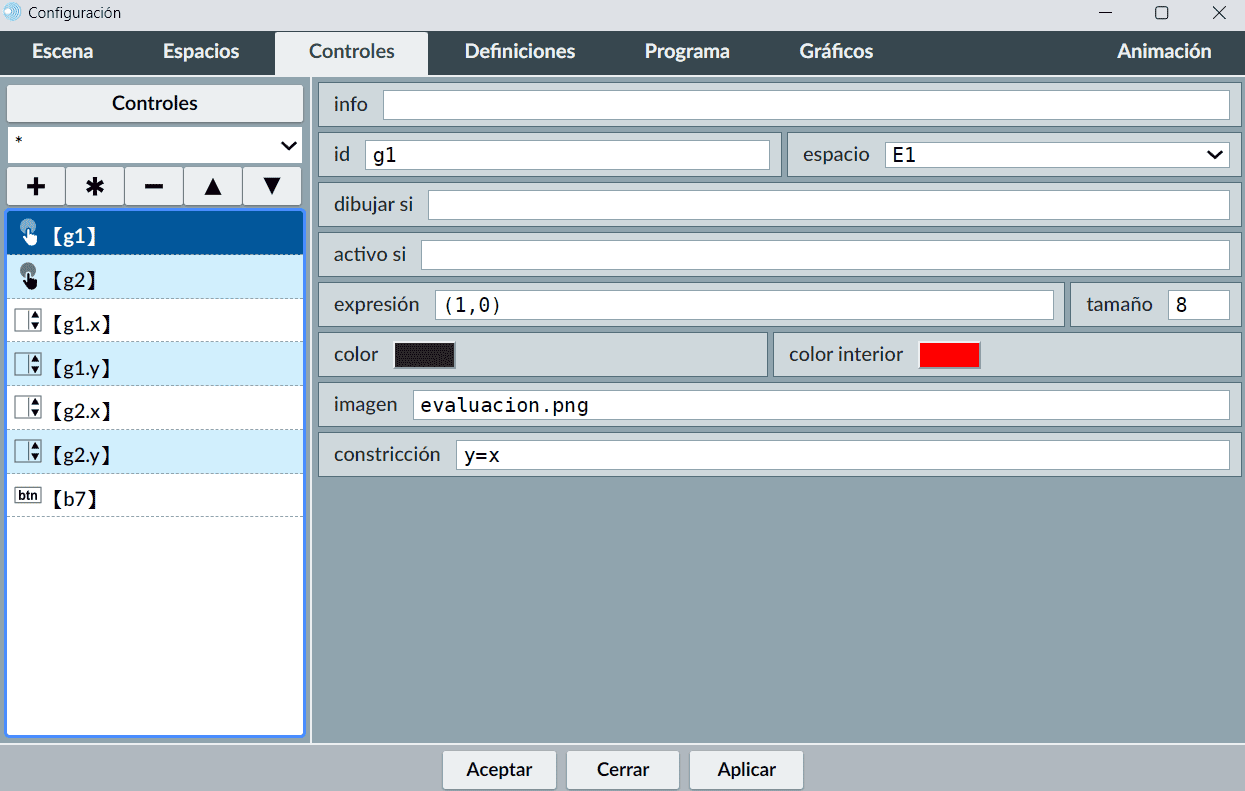Switch to the Definiciones tab
Screen dimensions: 1245x791
(520, 52)
